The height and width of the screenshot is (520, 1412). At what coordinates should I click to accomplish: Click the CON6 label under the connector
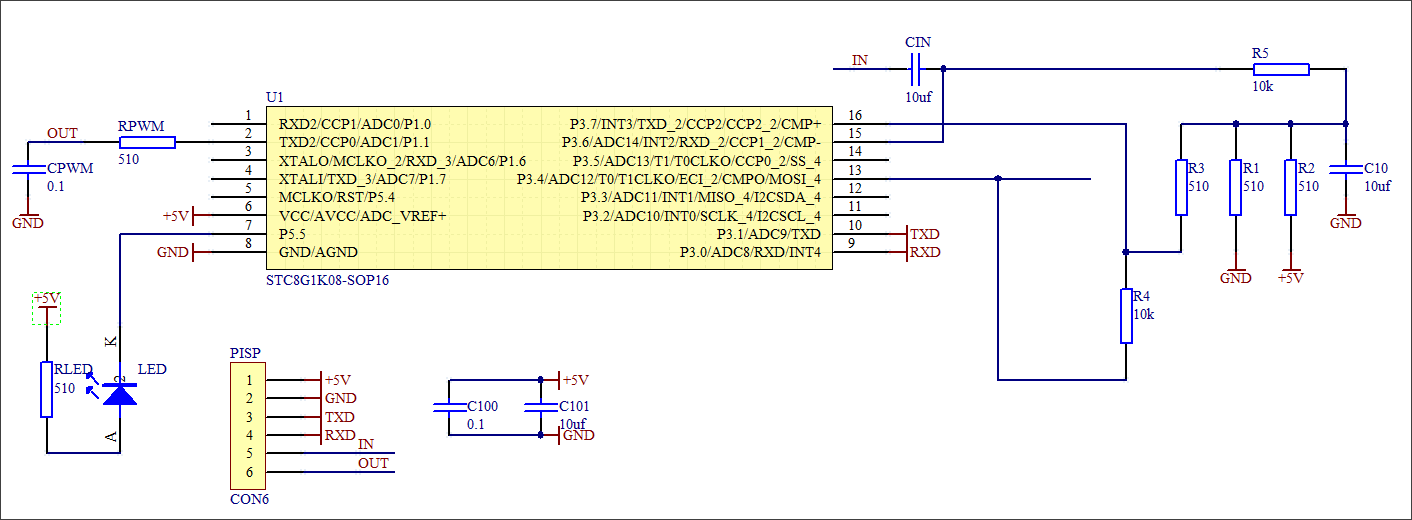tap(249, 500)
